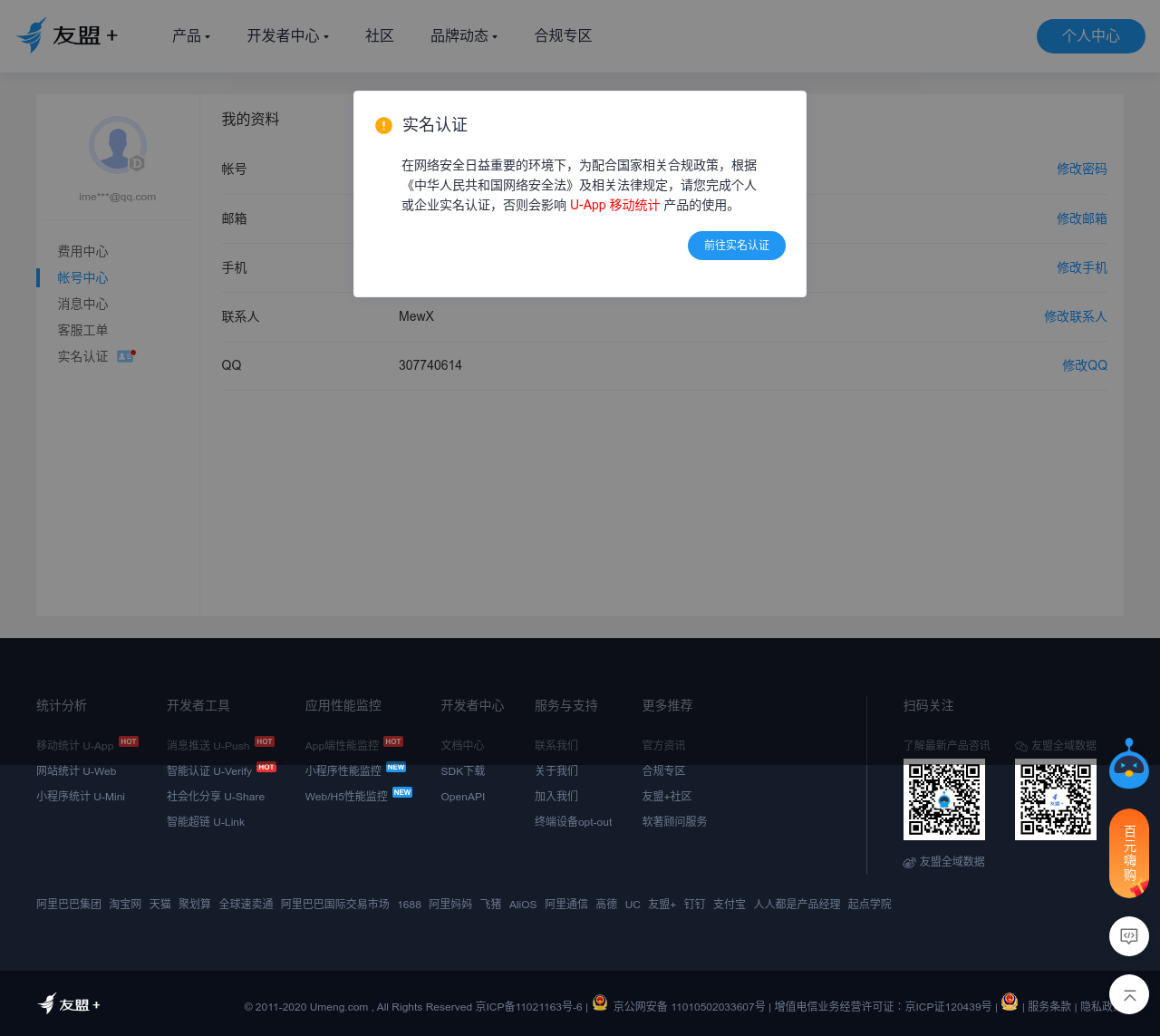Viewport: 1160px width, 1036px height.
Task: Expand the 开发者中心 dropdown menu
Action: point(288,35)
